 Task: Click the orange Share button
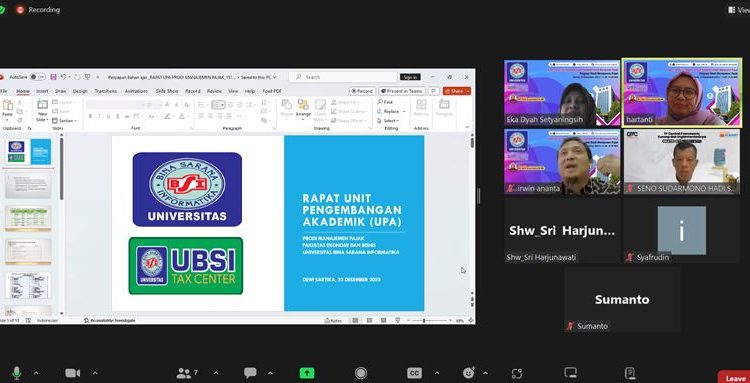point(457,91)
